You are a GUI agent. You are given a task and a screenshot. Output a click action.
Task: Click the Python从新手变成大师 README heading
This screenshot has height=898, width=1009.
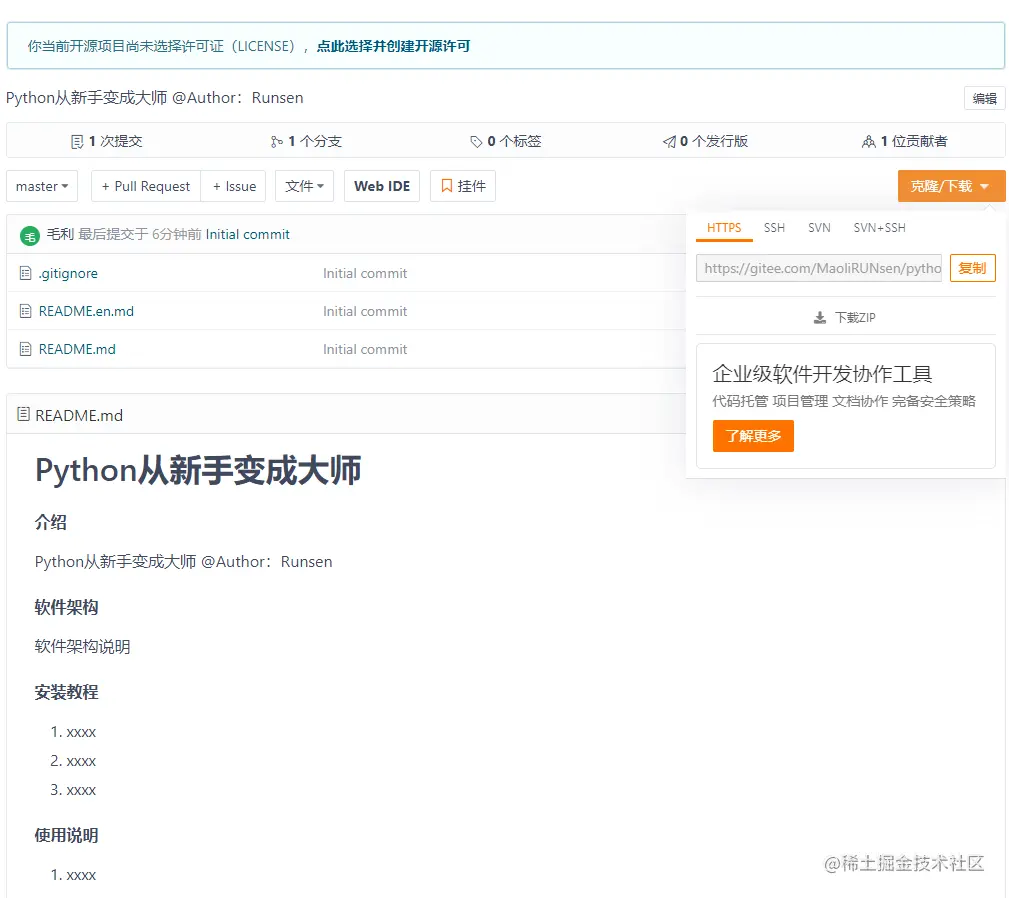(198, 470)
